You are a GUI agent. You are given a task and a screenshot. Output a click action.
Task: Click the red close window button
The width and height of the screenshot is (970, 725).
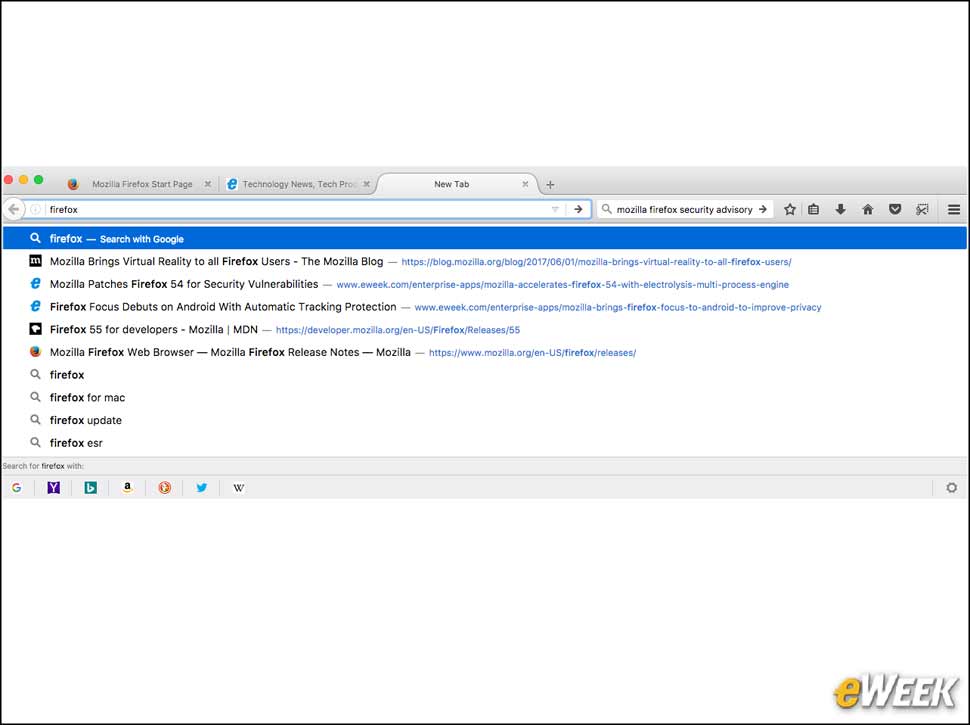[9, 179]
